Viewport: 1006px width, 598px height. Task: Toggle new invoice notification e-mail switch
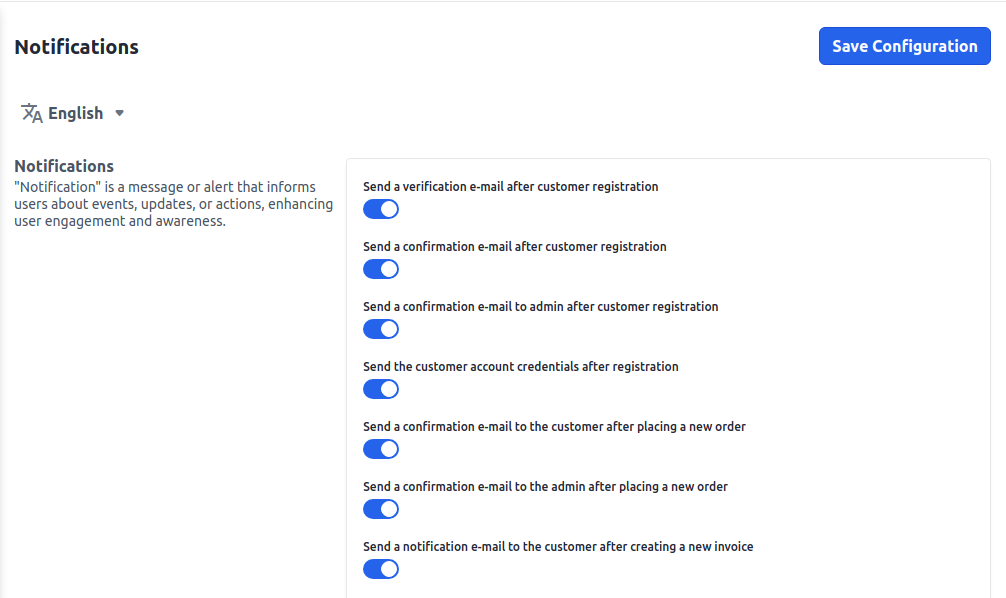(381, 569)
